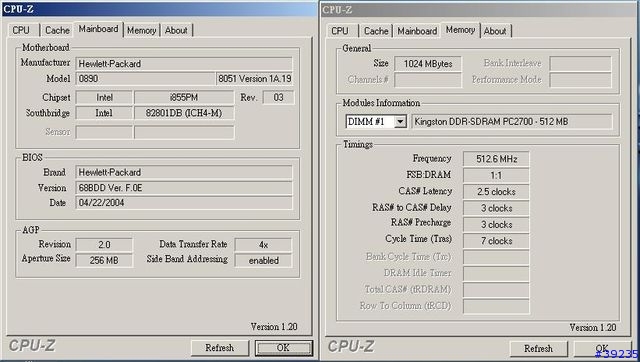The height and width of the screenshot is (362, 640).
Task: Click the DIMM #1 combo box text
Action: tap(370, 122)
